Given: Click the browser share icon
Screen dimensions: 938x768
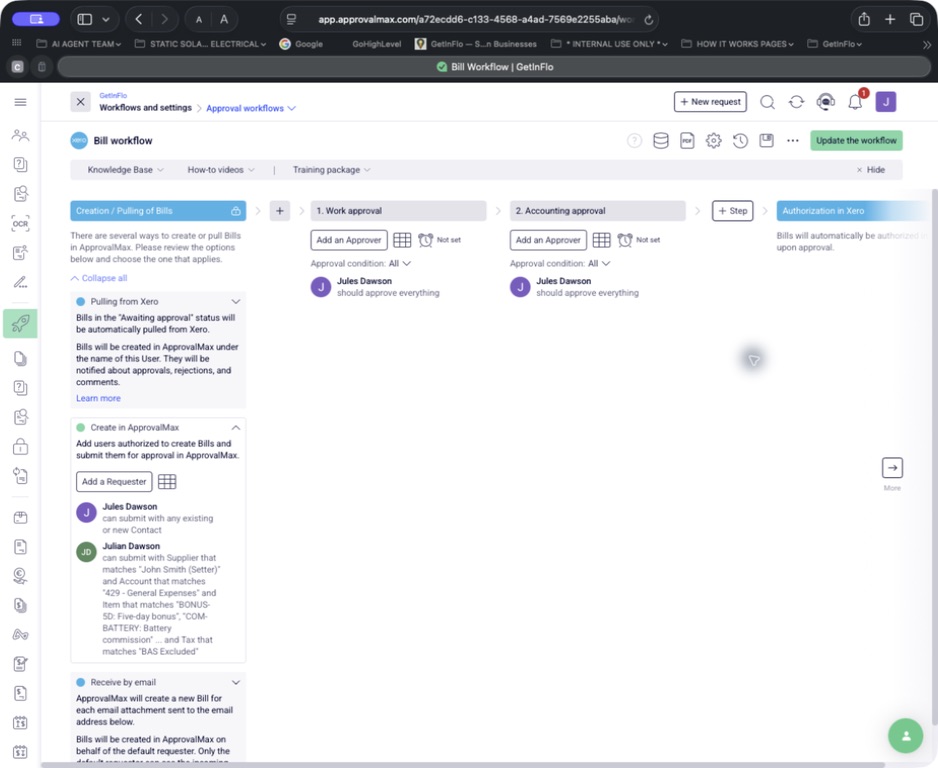Looking at the screenshot, I should point(864,19).
